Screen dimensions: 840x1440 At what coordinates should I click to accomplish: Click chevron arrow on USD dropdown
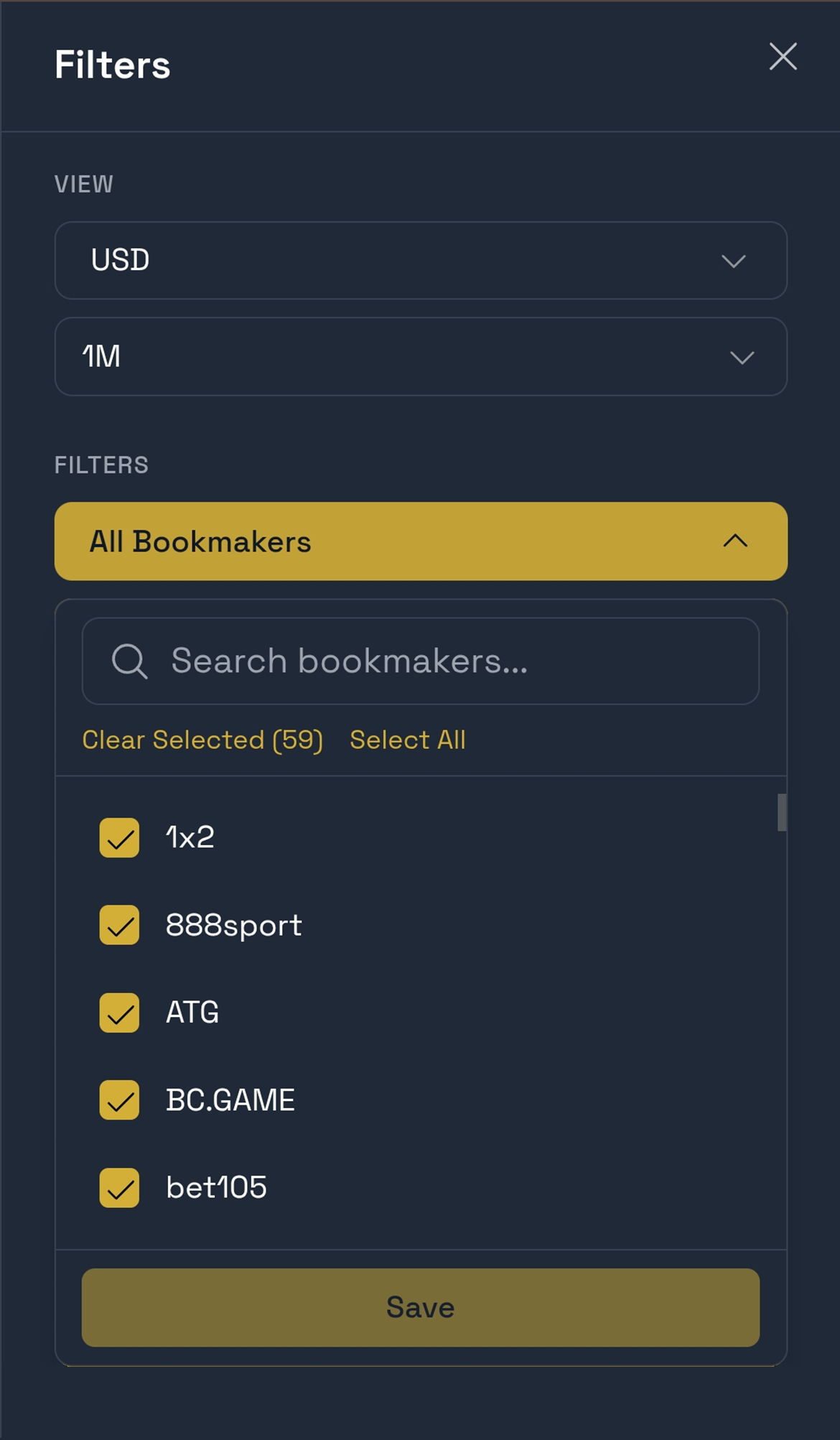coord(733,261)
